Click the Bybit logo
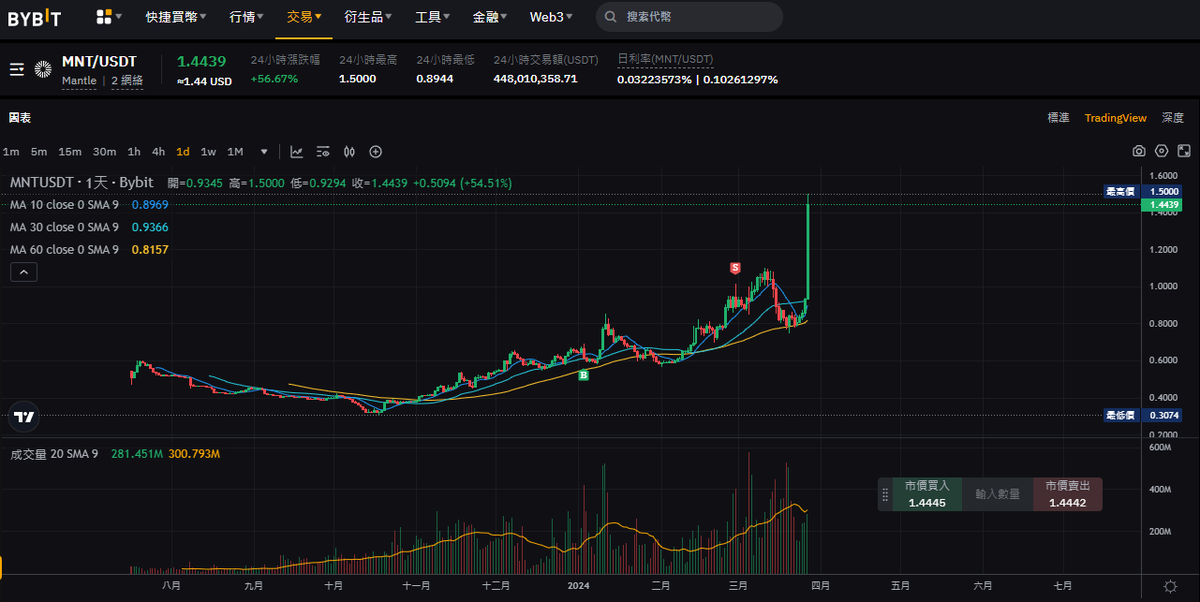Image resolution: width=1200 pixels, height=602 pixels. (x=35, y=17)
